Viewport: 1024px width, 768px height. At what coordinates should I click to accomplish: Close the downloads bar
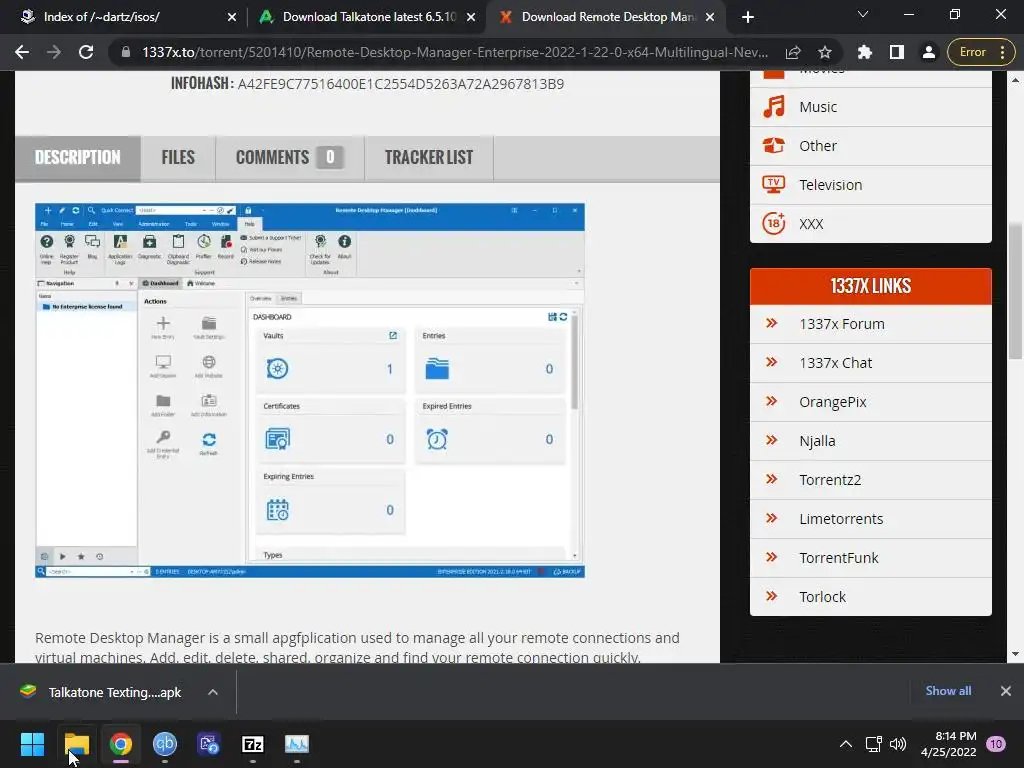[1006, 691]
